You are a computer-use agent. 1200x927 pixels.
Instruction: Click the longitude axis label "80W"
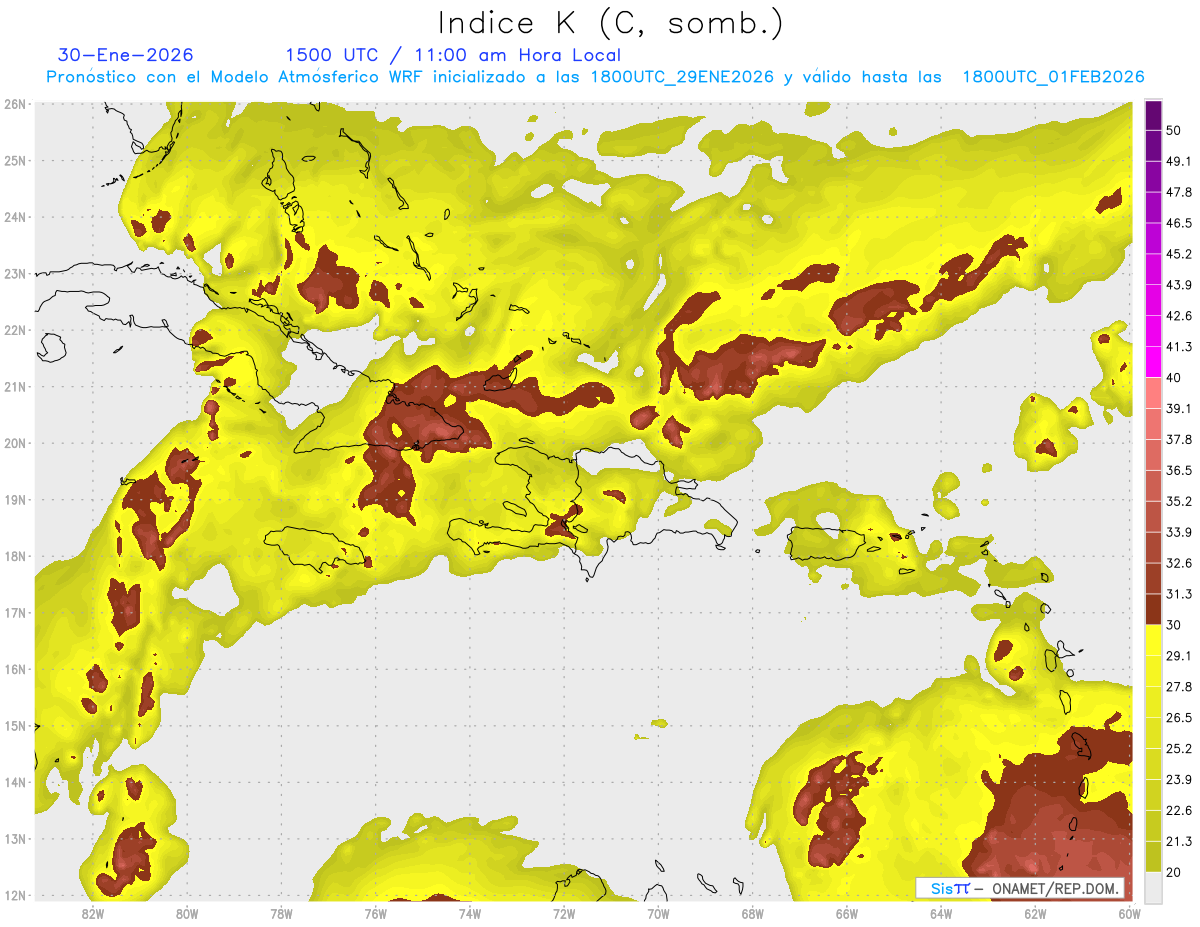click(x=186, y=913)
